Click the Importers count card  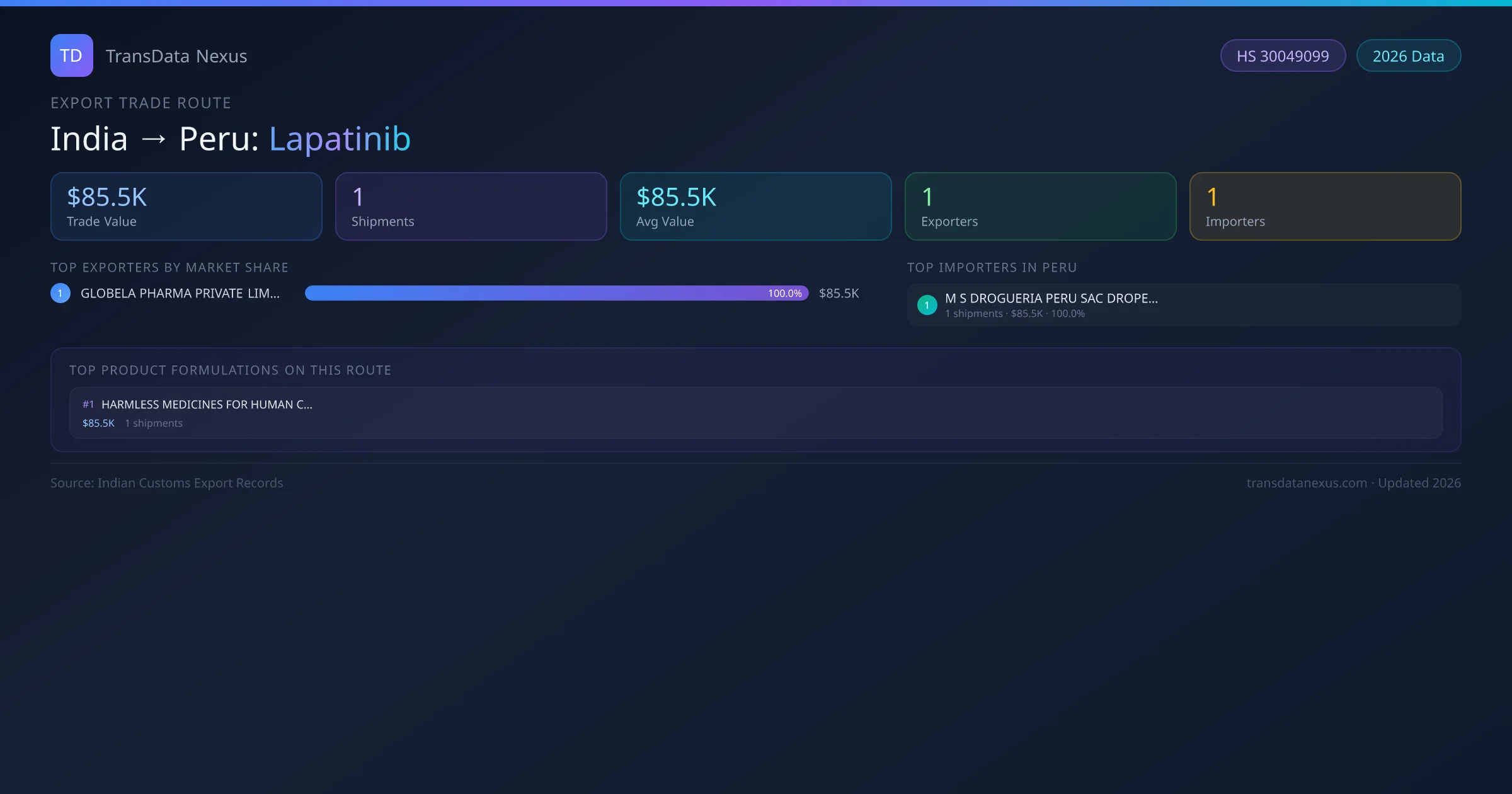coord(1325,207)
